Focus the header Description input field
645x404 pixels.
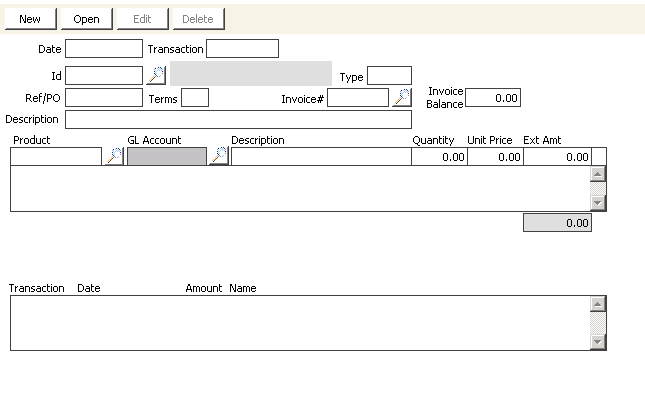(238, 119)
